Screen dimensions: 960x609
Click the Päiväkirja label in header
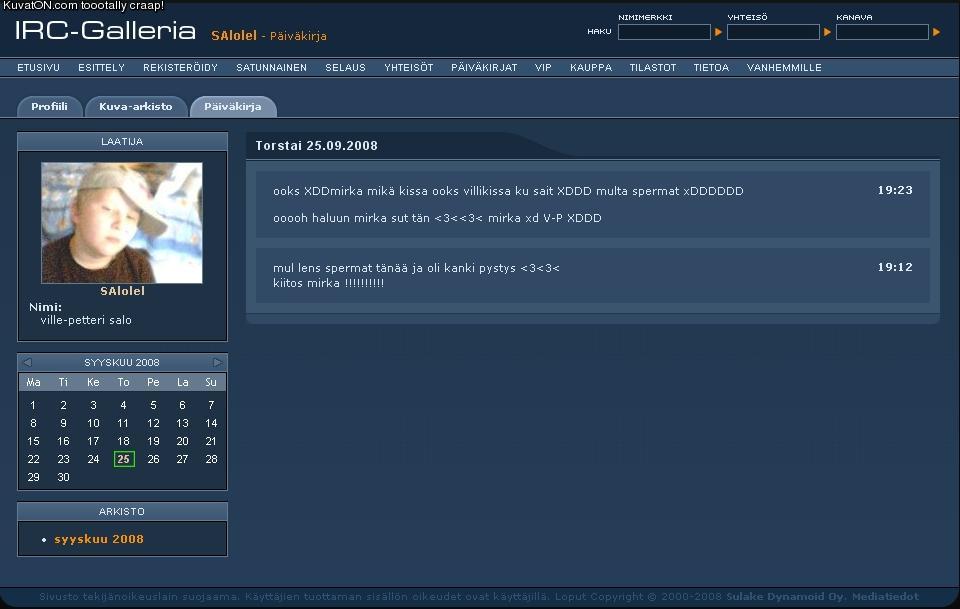pos(298,36)
